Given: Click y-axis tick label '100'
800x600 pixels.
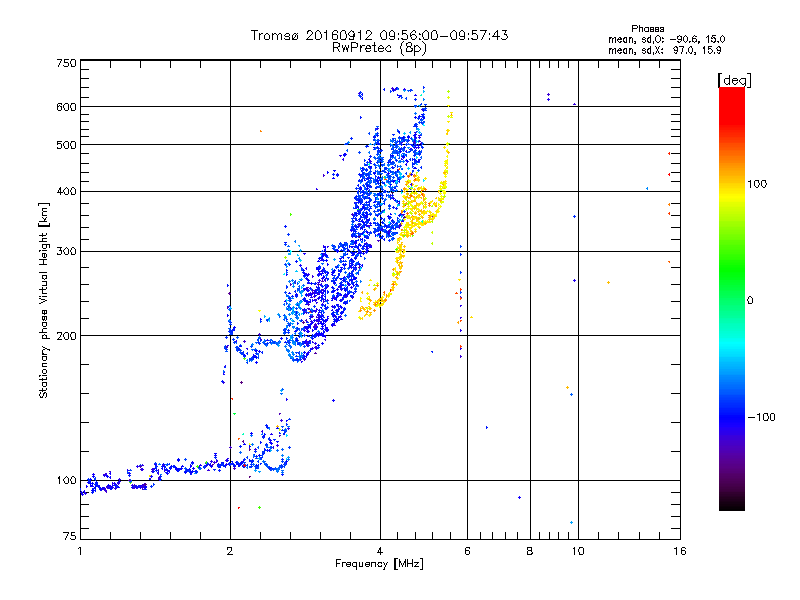Looking at the screenshot, I should (x=66, y=481).
